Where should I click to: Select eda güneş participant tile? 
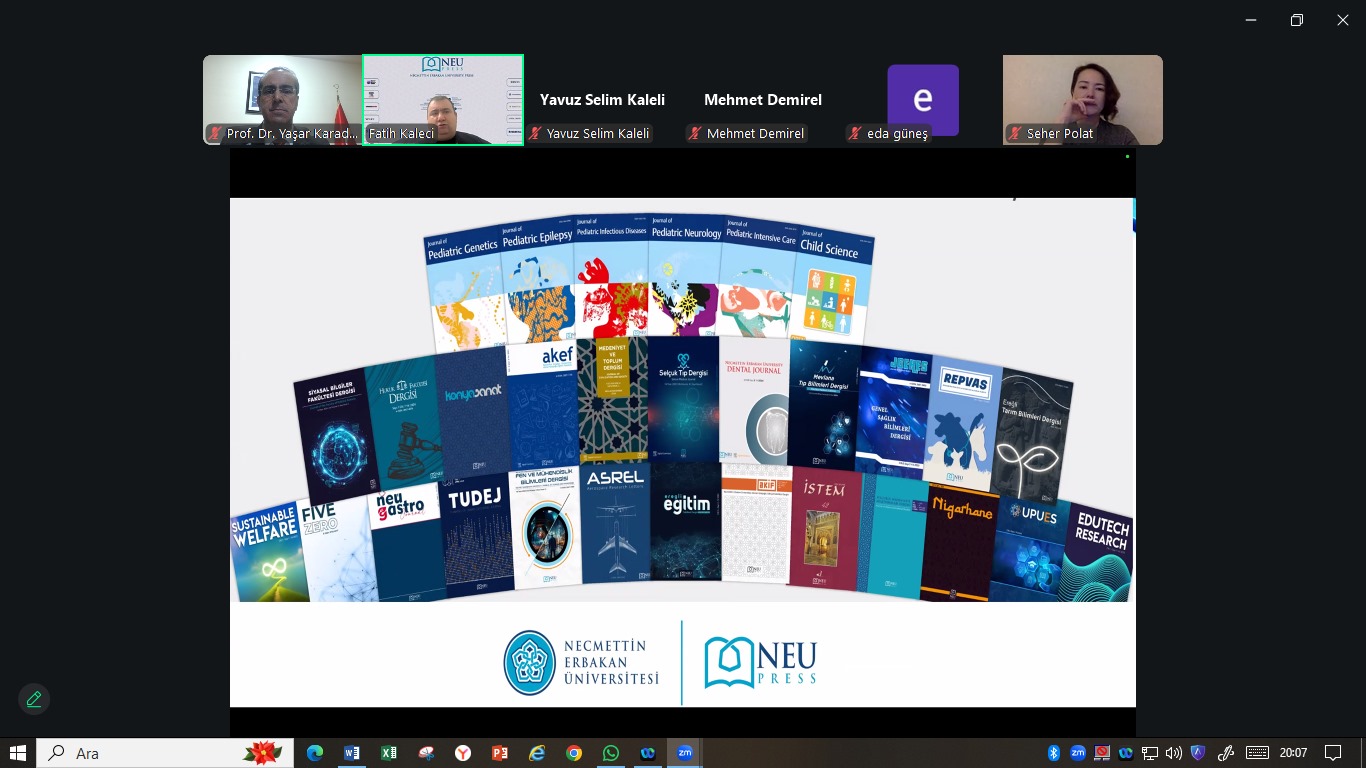[x=922, y=100]
